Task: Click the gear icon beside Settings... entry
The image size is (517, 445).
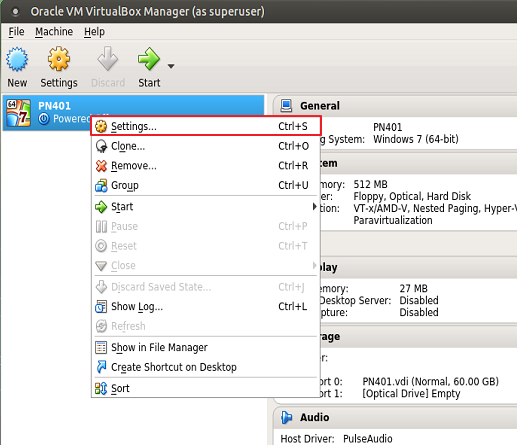Action: pyautogui.click(x=101, y=127)
